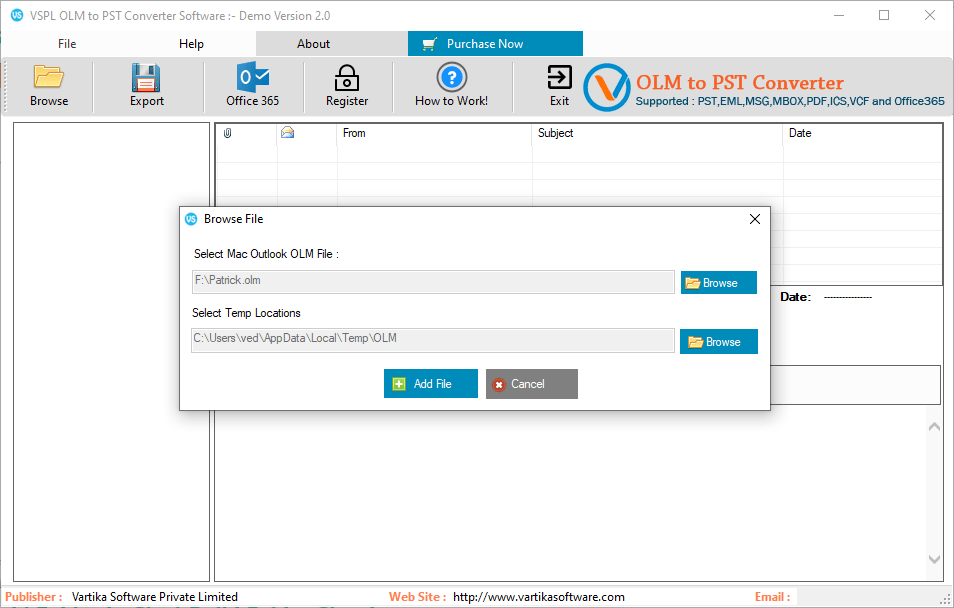Click the 'Web Site :' status bar label
Screen dimensions: 954x608
(x=418, y=597)
